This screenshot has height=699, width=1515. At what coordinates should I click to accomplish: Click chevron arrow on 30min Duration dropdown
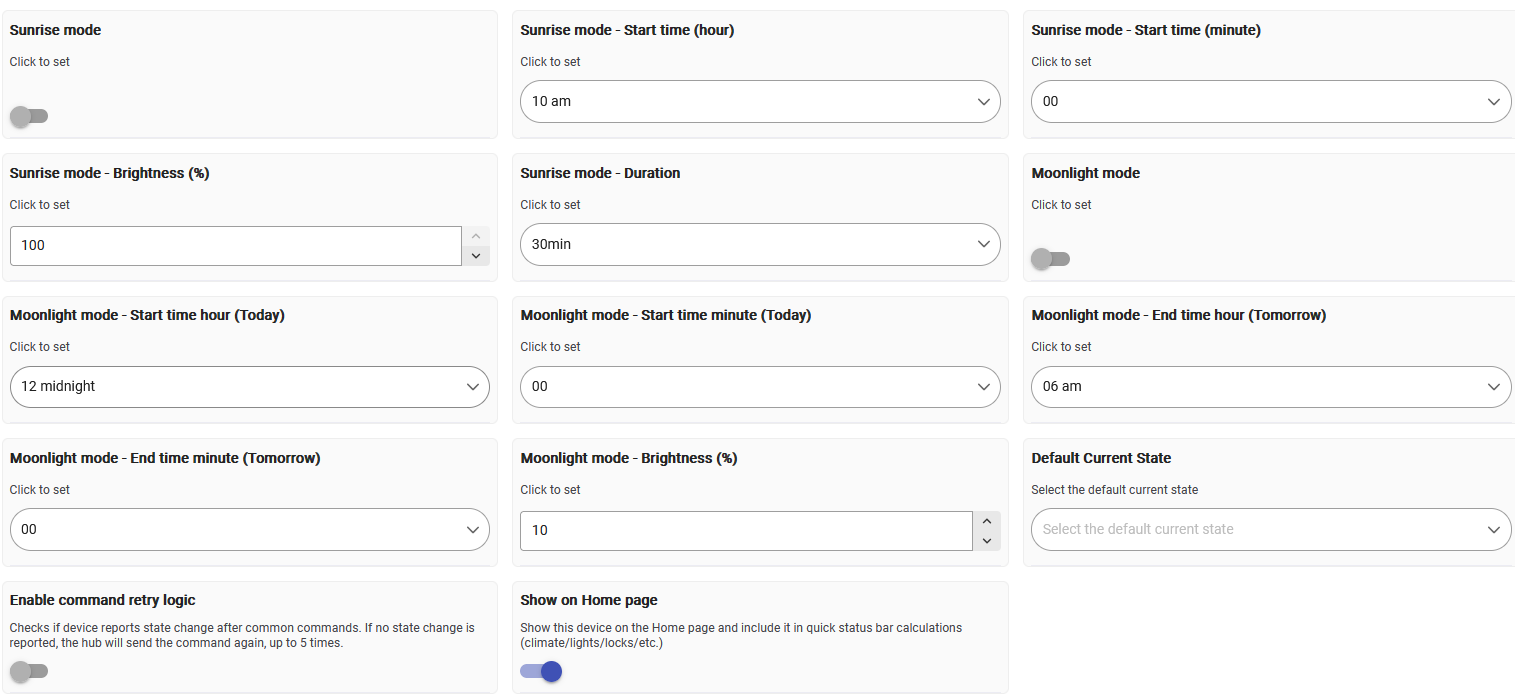pyautogui.click(x=982, y=244)
